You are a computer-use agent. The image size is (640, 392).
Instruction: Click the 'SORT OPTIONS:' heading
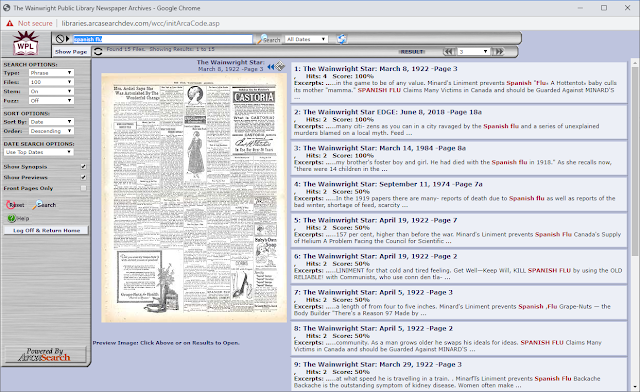(27, 113)
